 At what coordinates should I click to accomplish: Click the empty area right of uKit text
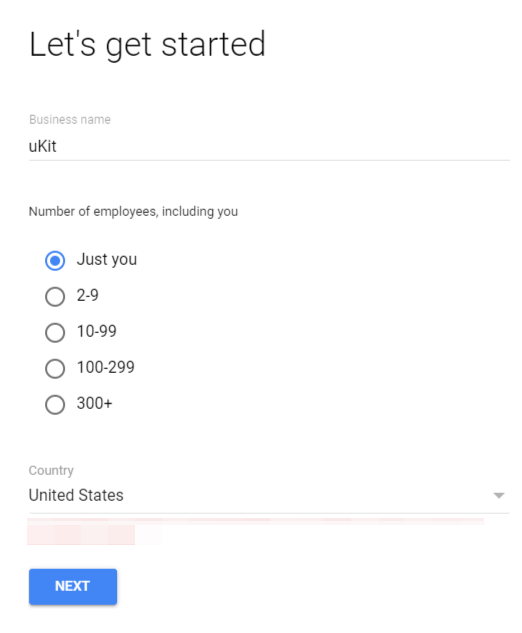pyautogui.click(x=283, y=146)
